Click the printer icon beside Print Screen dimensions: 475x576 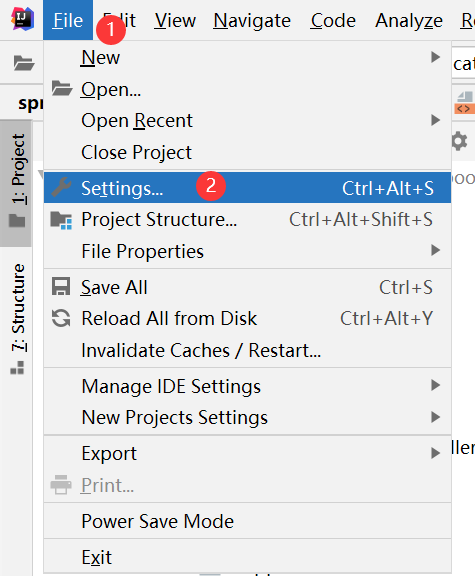(x=61, y=485)
